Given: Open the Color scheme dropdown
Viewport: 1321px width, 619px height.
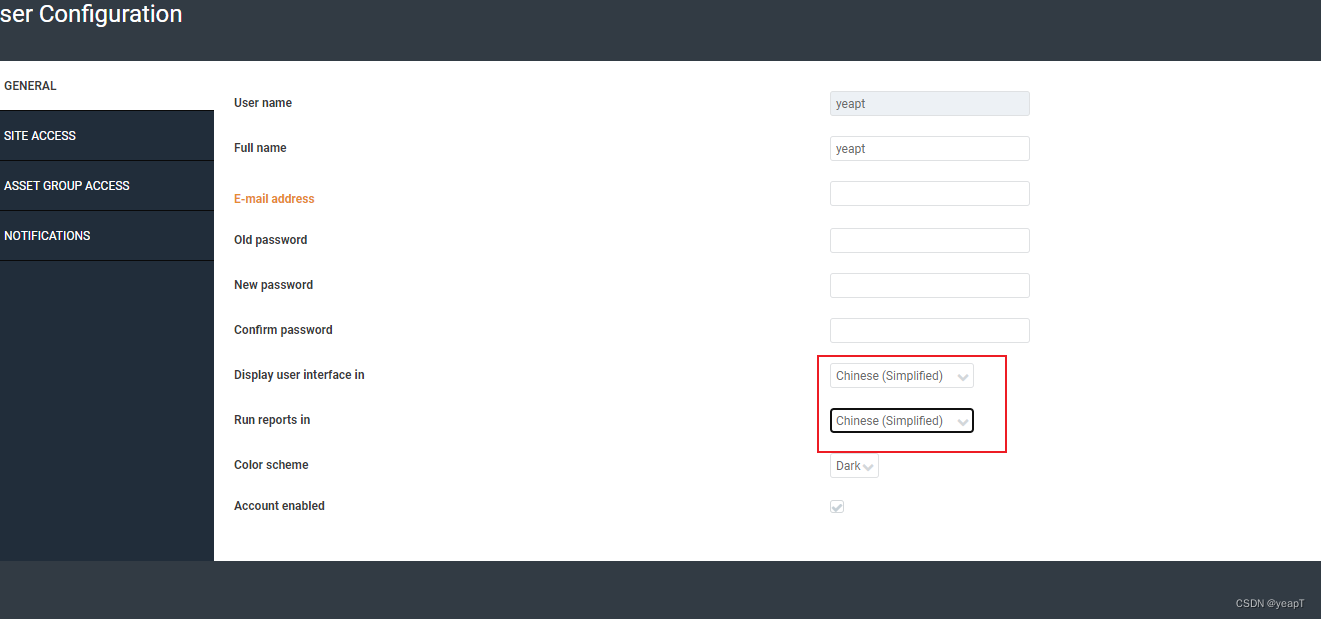Looking at the screenshot, I should pyautogui.click(x=854, y=466).
